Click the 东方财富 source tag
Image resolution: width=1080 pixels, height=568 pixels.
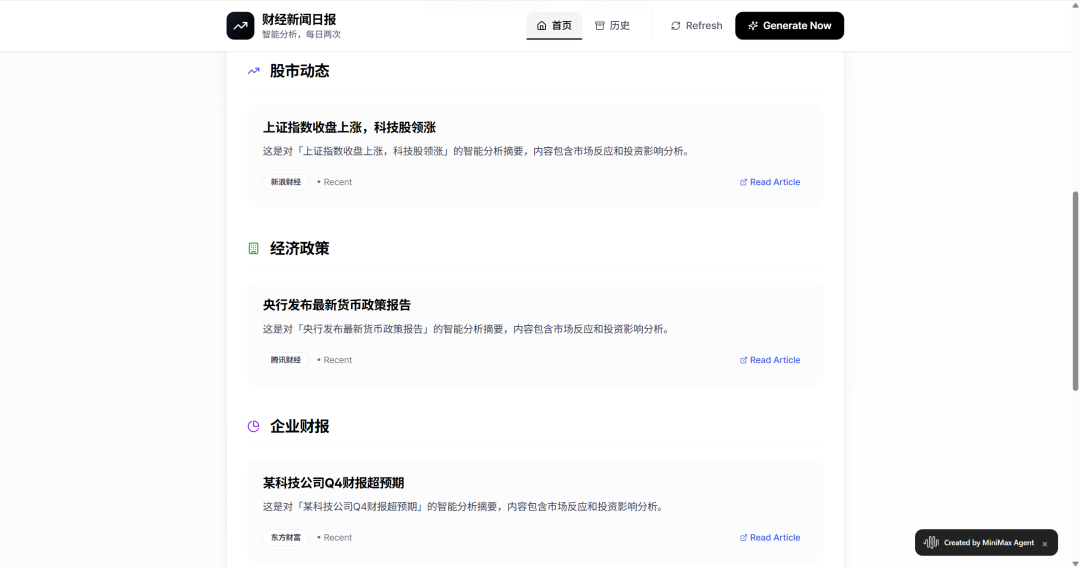click(286, 537)
